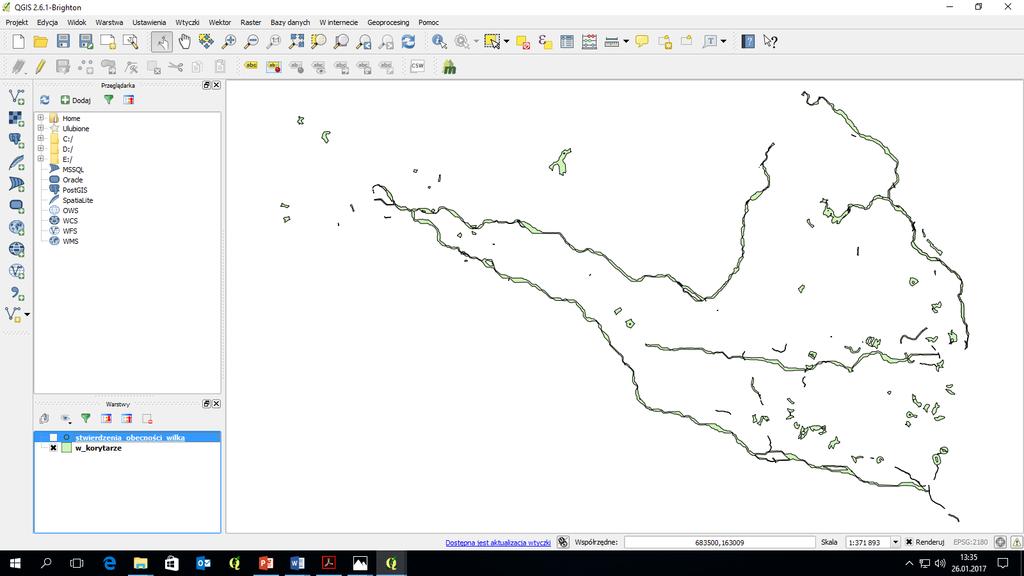
Task: Click the New Project icon
Action: 18,42
